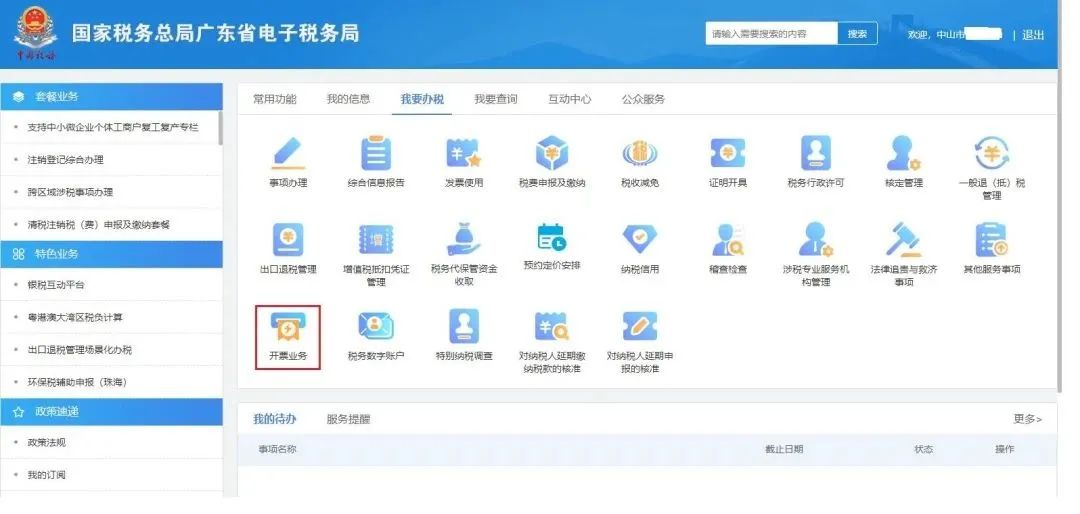
Task: Open 涉税专业服务机构管理 icon
Action: click(x=816, y=240)
